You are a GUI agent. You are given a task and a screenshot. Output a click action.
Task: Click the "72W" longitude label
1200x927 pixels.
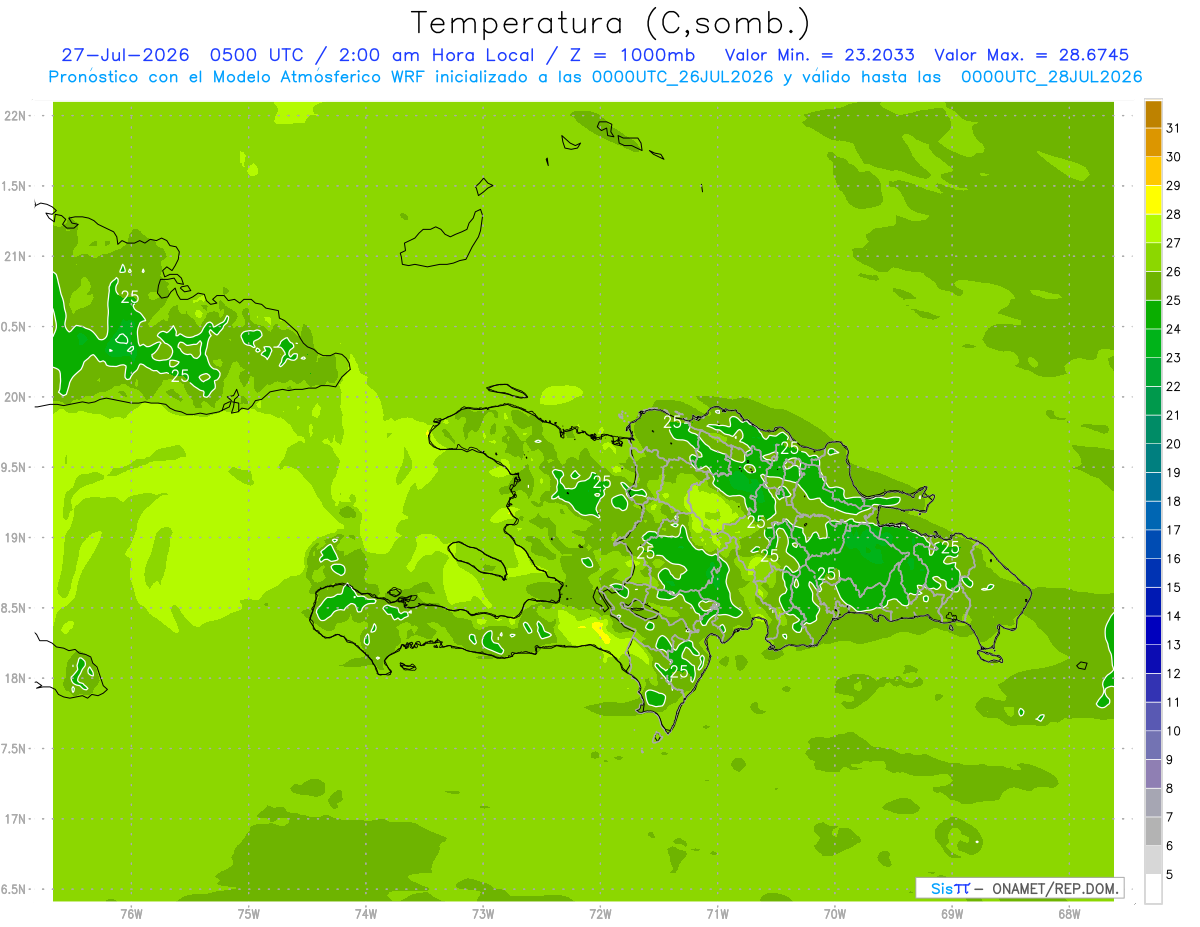pyautogui.click(x=601, y=914)
